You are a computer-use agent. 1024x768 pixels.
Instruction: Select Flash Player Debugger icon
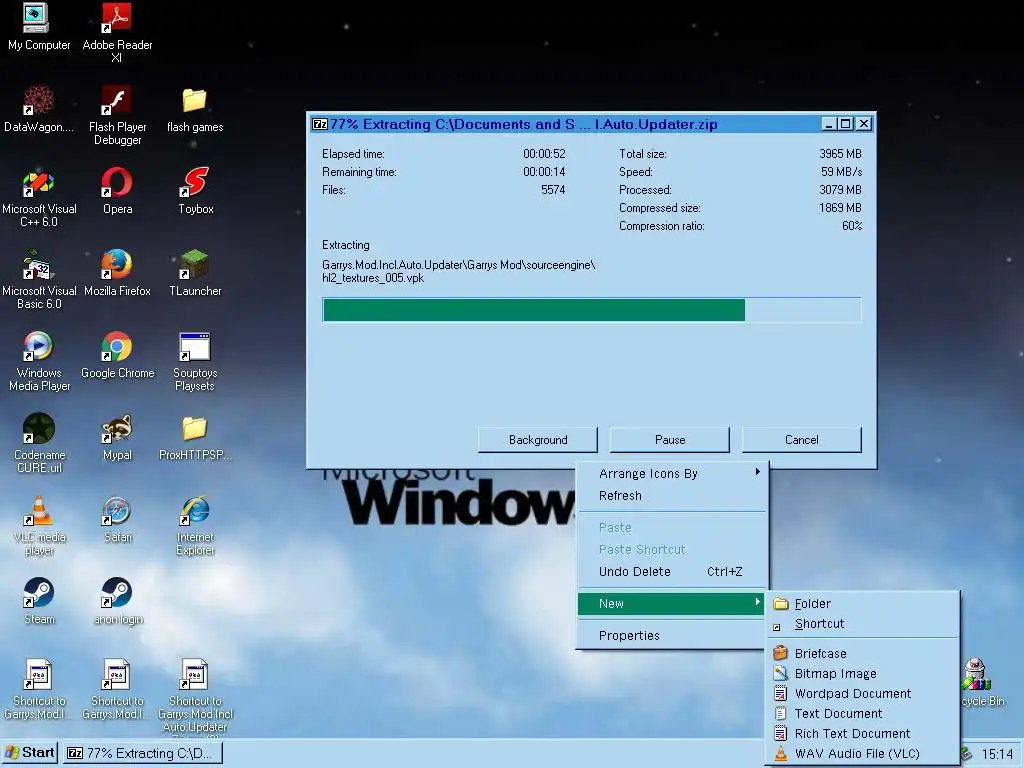(117, 115)
